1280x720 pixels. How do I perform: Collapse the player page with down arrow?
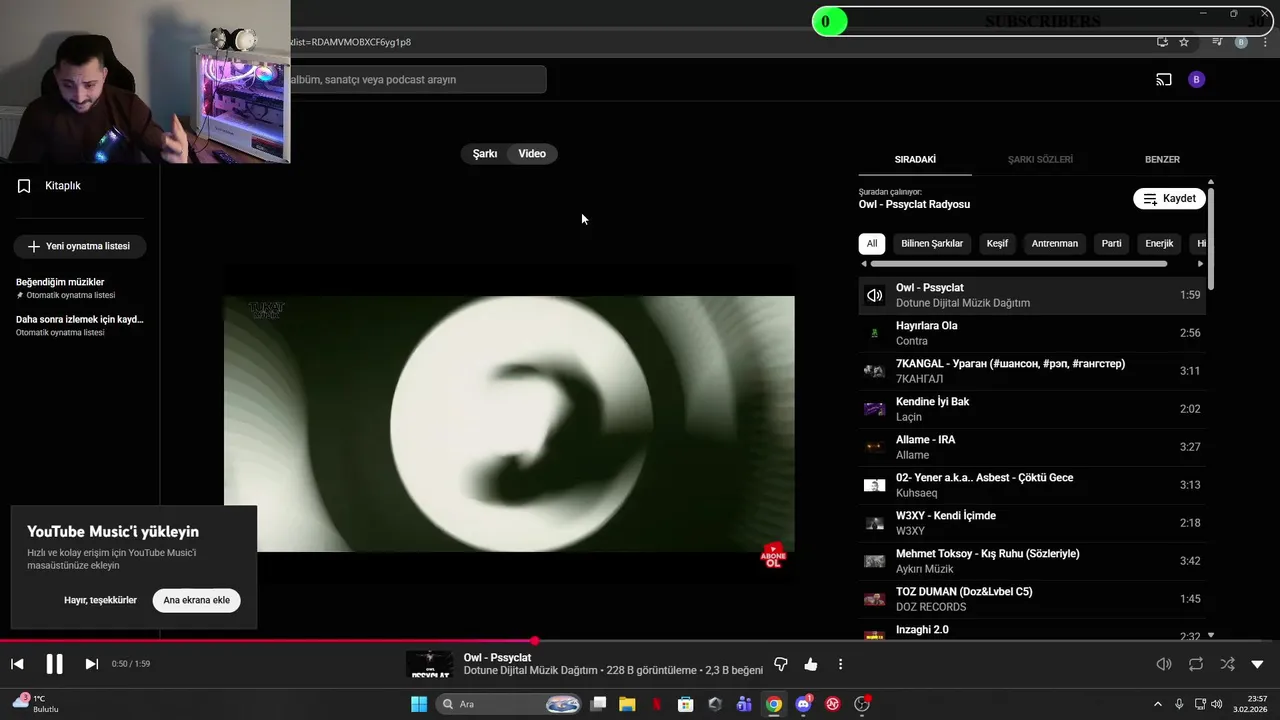pos(1258,664)
